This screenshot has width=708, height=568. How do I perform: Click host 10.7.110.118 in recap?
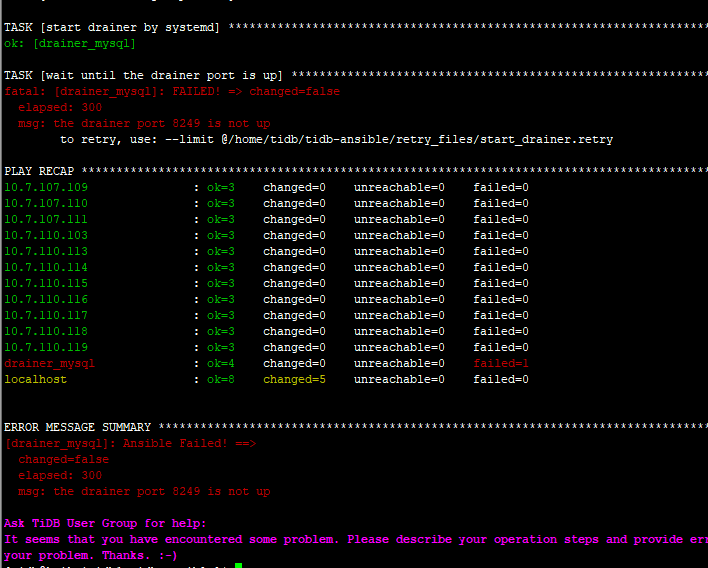pos(46,332)
